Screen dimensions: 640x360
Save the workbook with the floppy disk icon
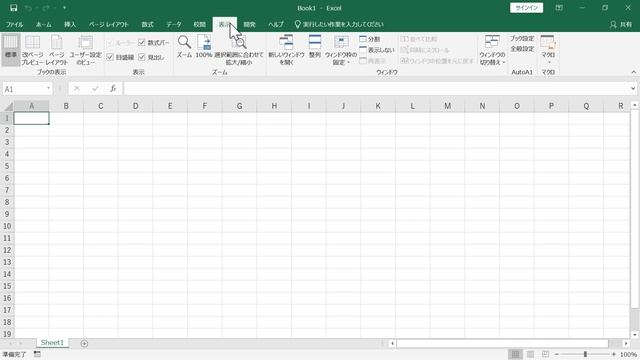pos(13,8)
